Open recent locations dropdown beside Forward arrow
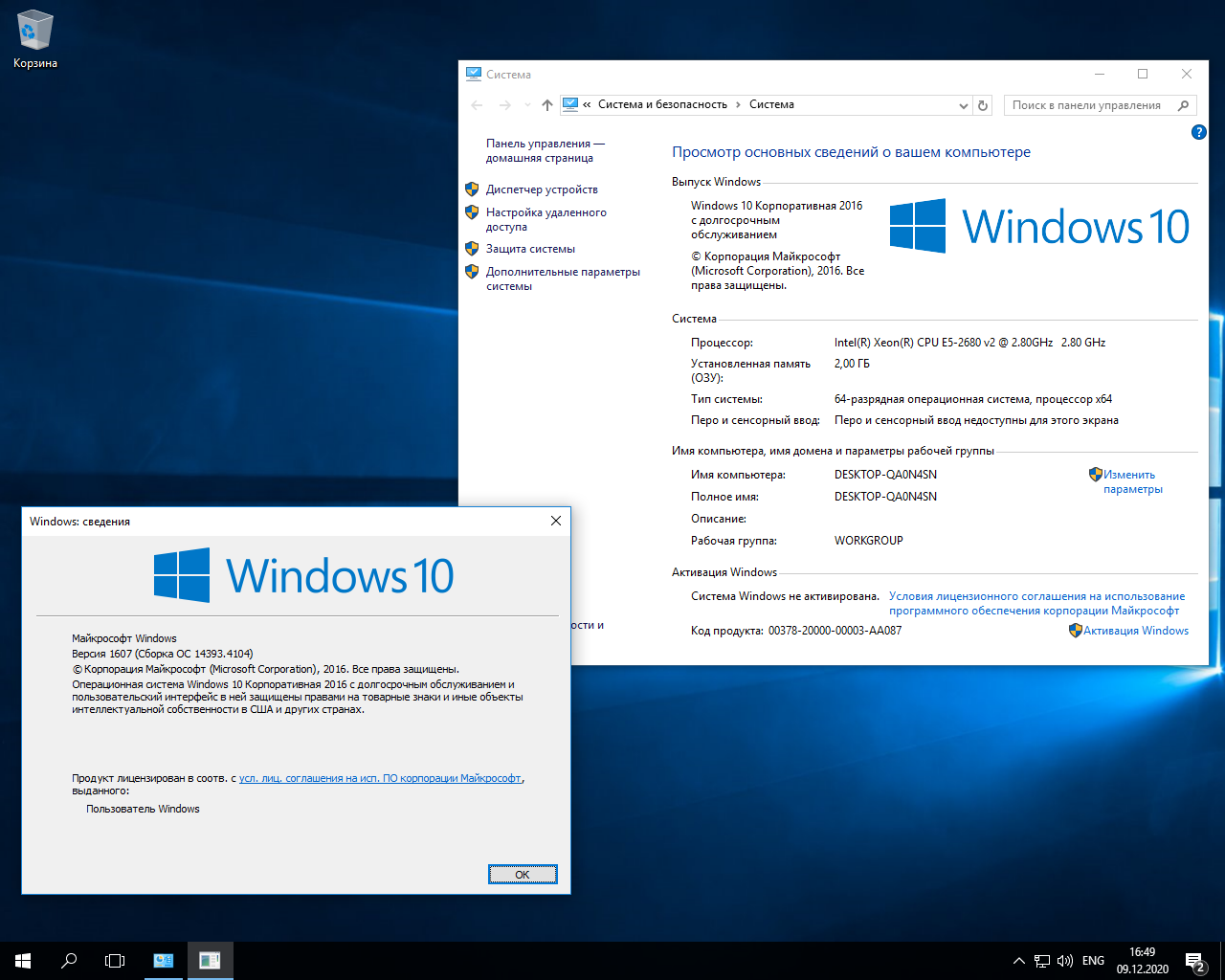This screenshot has width=1225, height=980. click(527, 105)
